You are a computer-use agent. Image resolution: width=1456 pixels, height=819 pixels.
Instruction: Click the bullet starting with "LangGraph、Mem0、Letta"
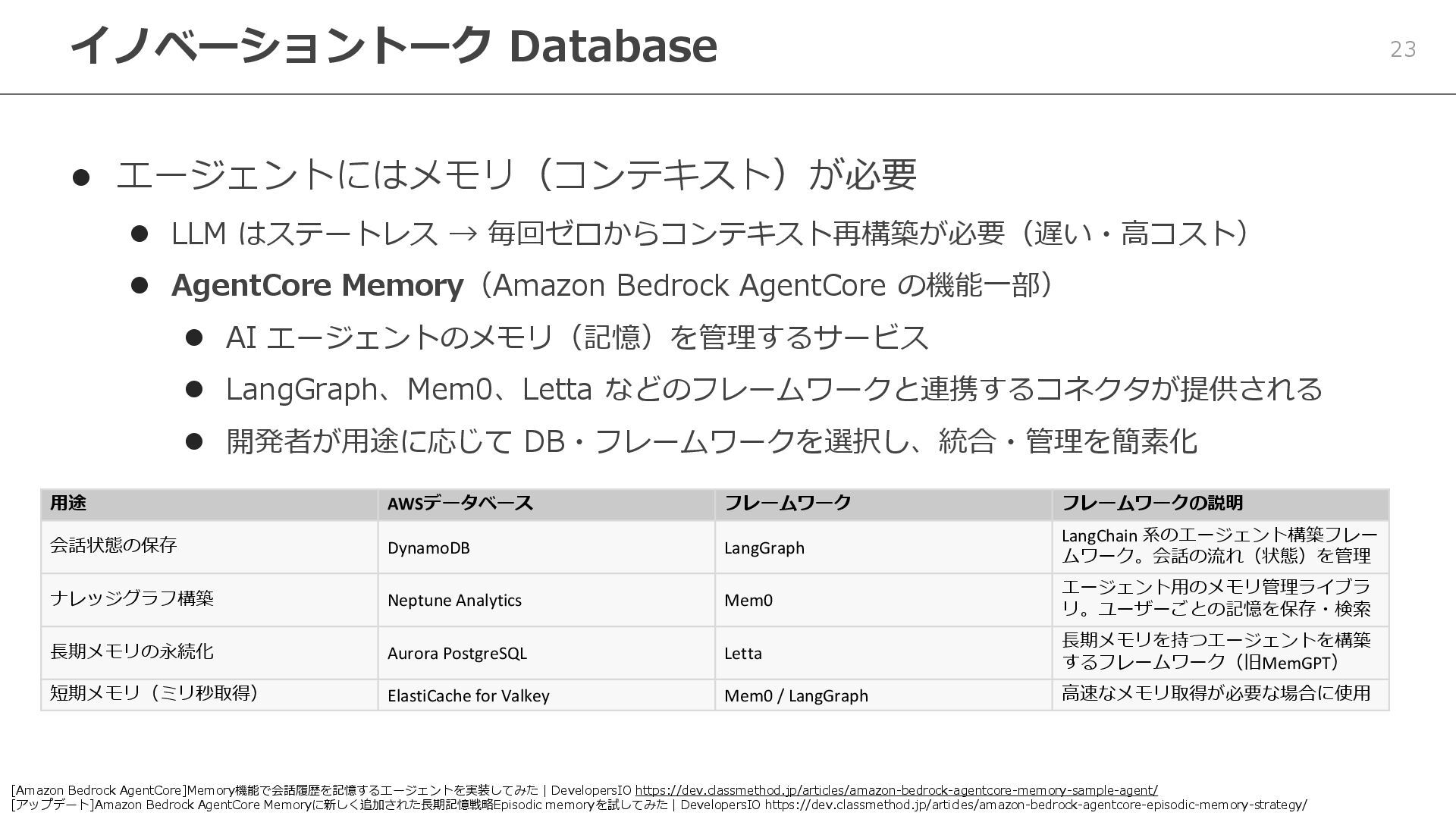pos(773,389)
